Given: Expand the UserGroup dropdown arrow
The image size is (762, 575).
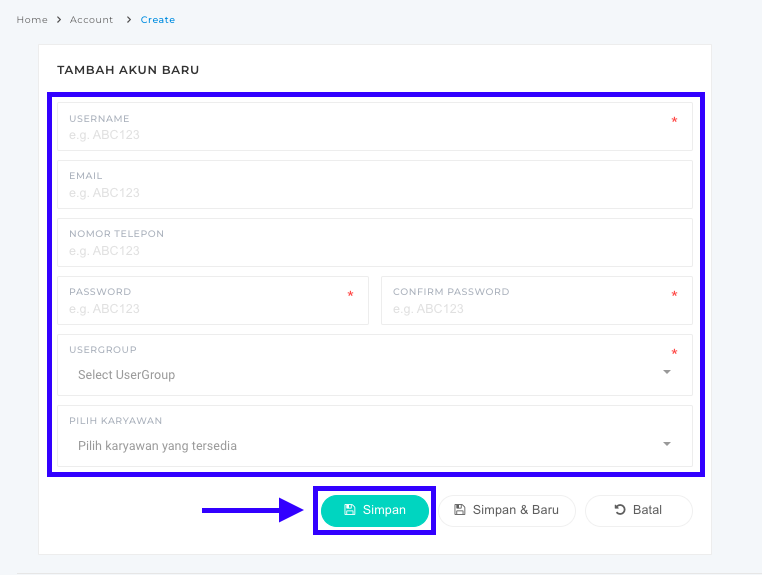Looking at the screenshot, I should tap(667, 373).
